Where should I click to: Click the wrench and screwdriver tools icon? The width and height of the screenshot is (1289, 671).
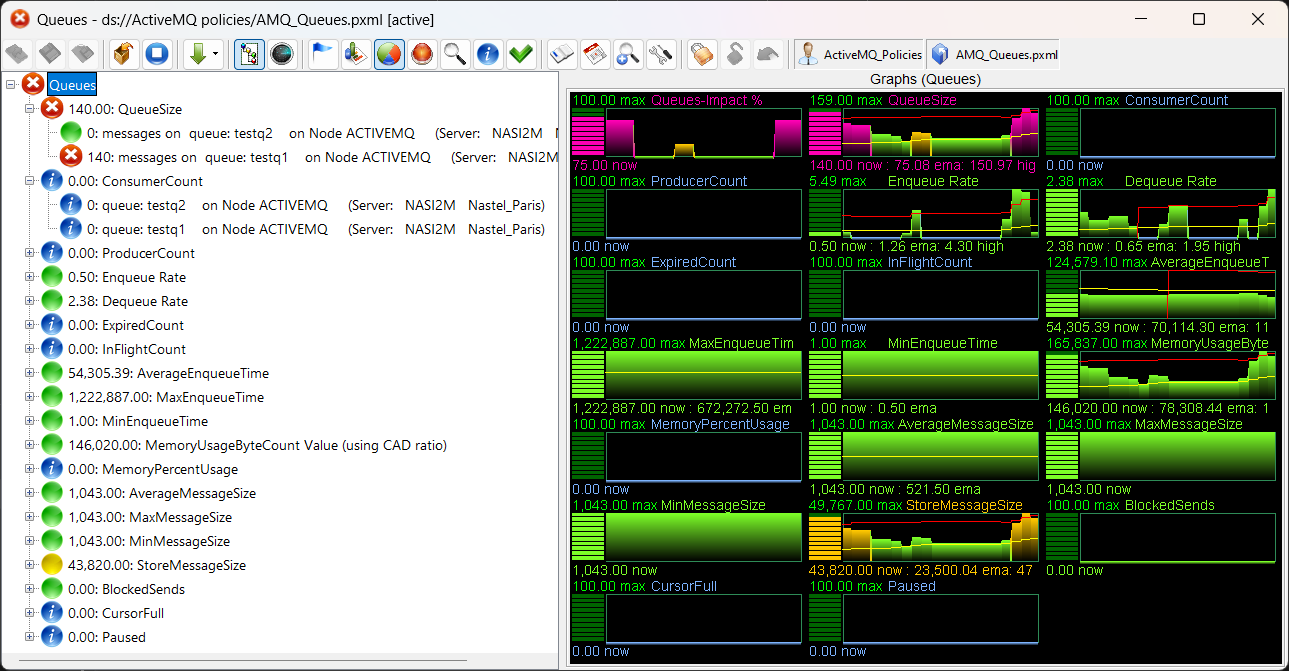660,54
